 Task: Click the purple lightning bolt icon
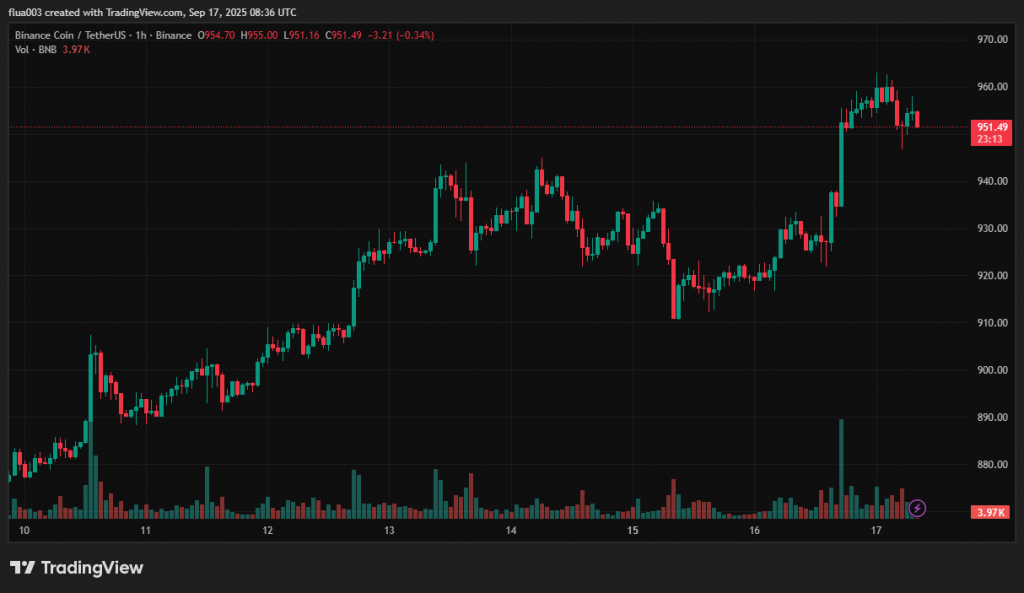click(x=918, y=508)
